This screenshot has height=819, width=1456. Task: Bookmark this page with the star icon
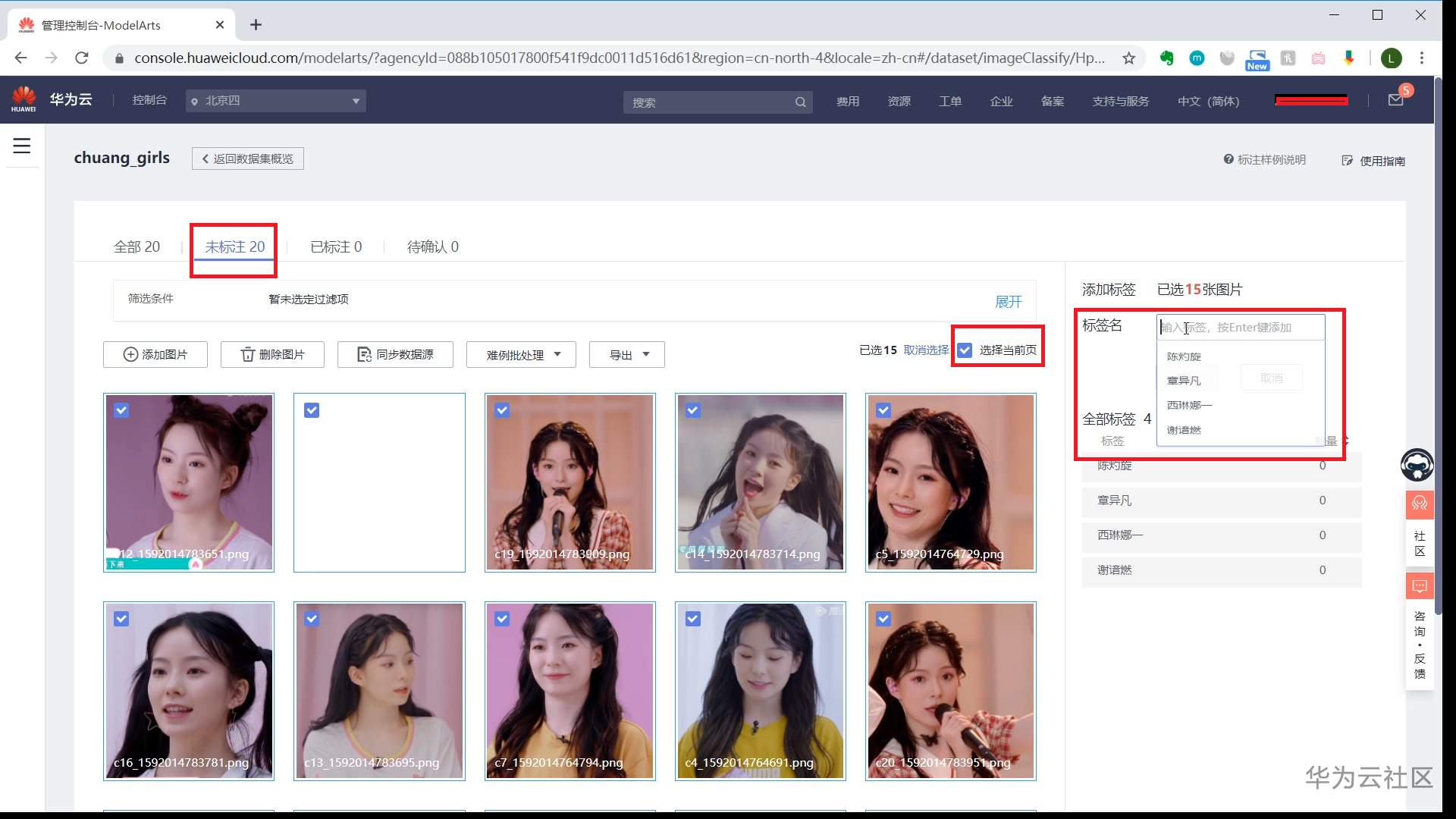[x=1128, y=58]
